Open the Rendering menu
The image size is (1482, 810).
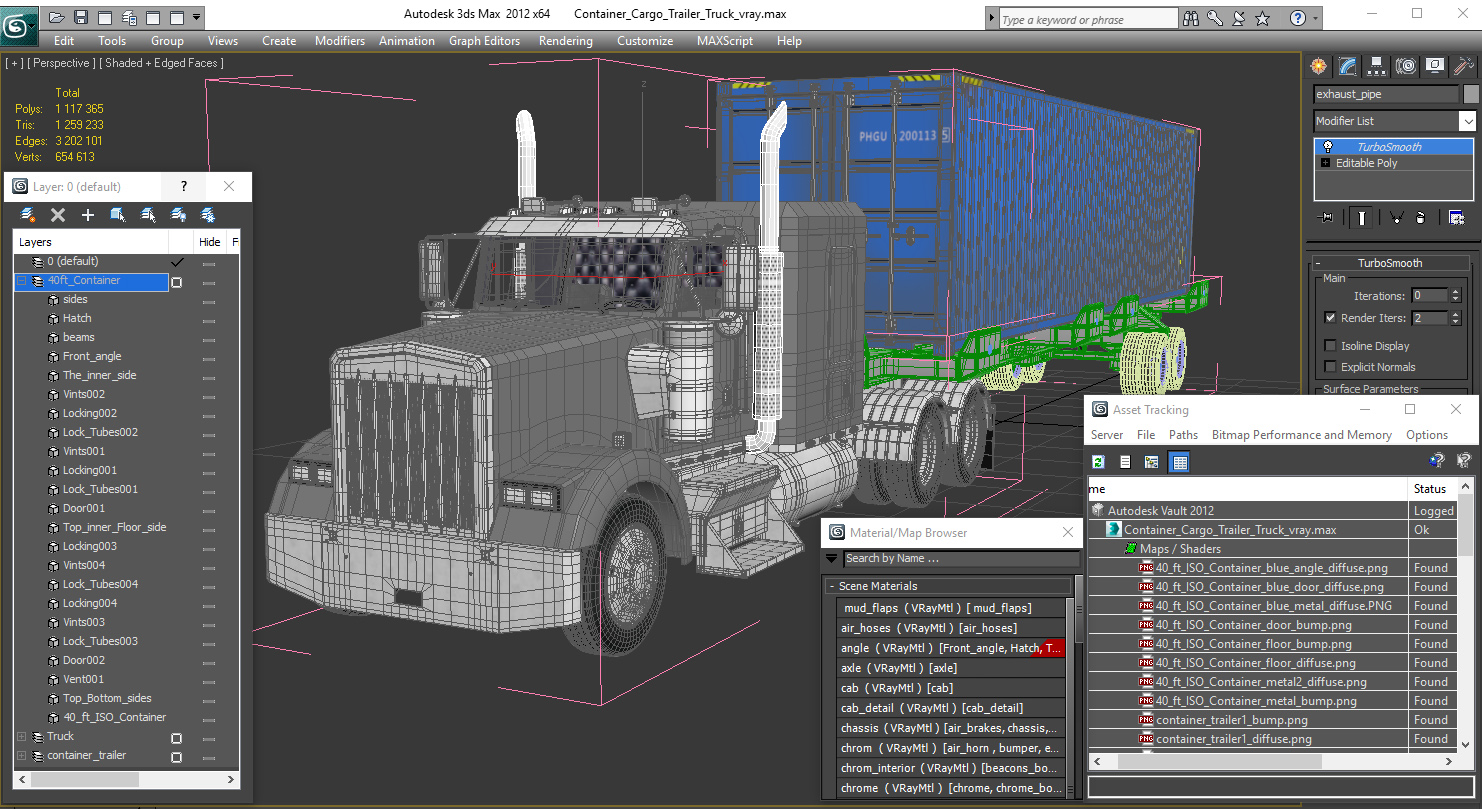565,41
